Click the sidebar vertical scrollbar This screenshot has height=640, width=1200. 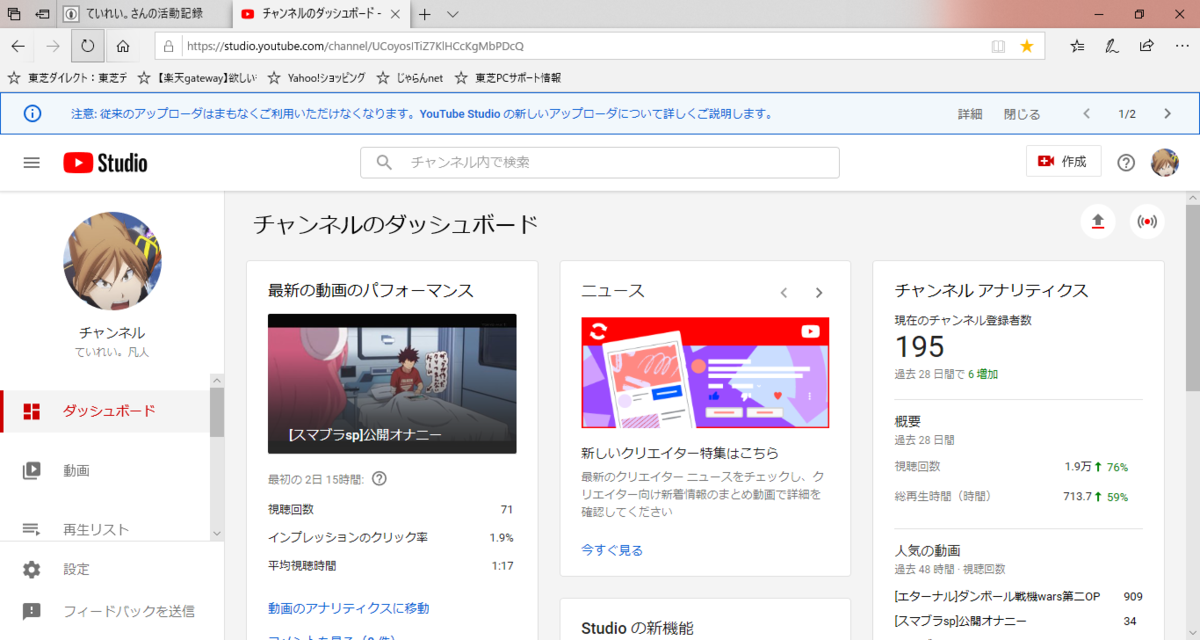[x=217, y=411]
